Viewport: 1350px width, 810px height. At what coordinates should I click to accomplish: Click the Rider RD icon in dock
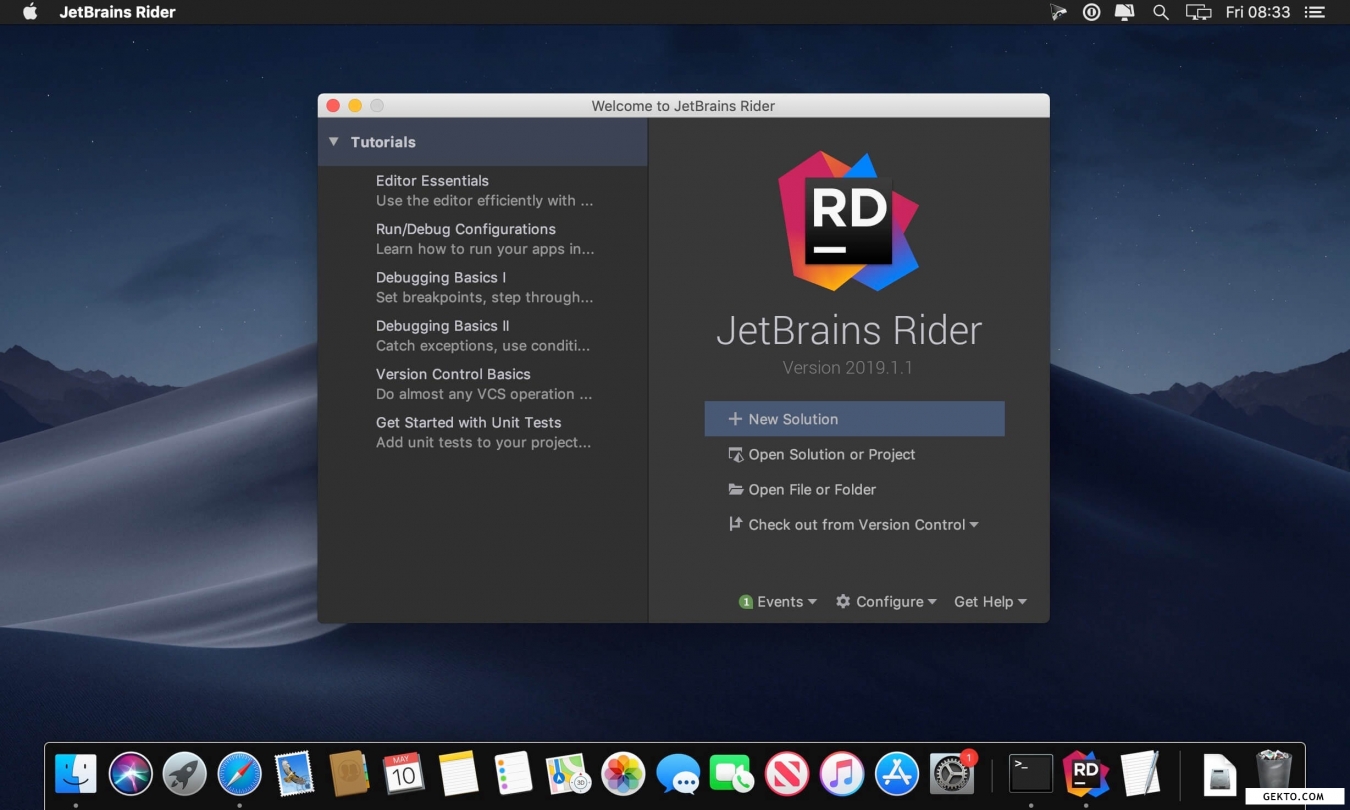(1086, 773)
